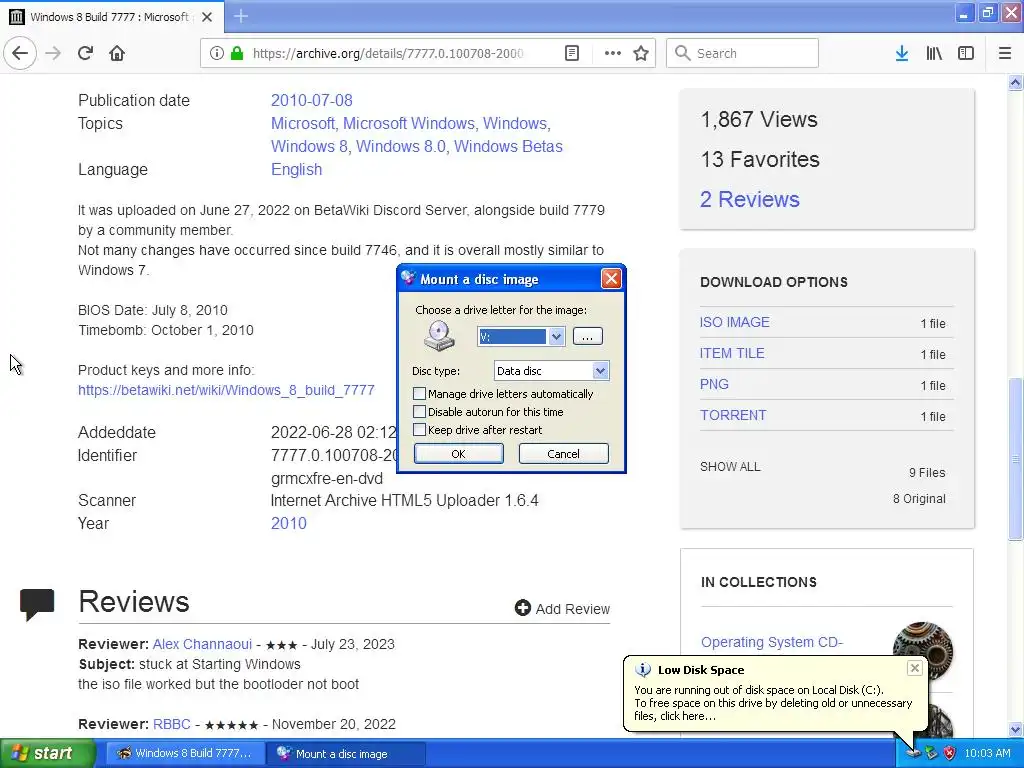The width and height of the screenshot is (1024, 768).
Task: Download the ISO IMAGE option
Action: (735, 322)
